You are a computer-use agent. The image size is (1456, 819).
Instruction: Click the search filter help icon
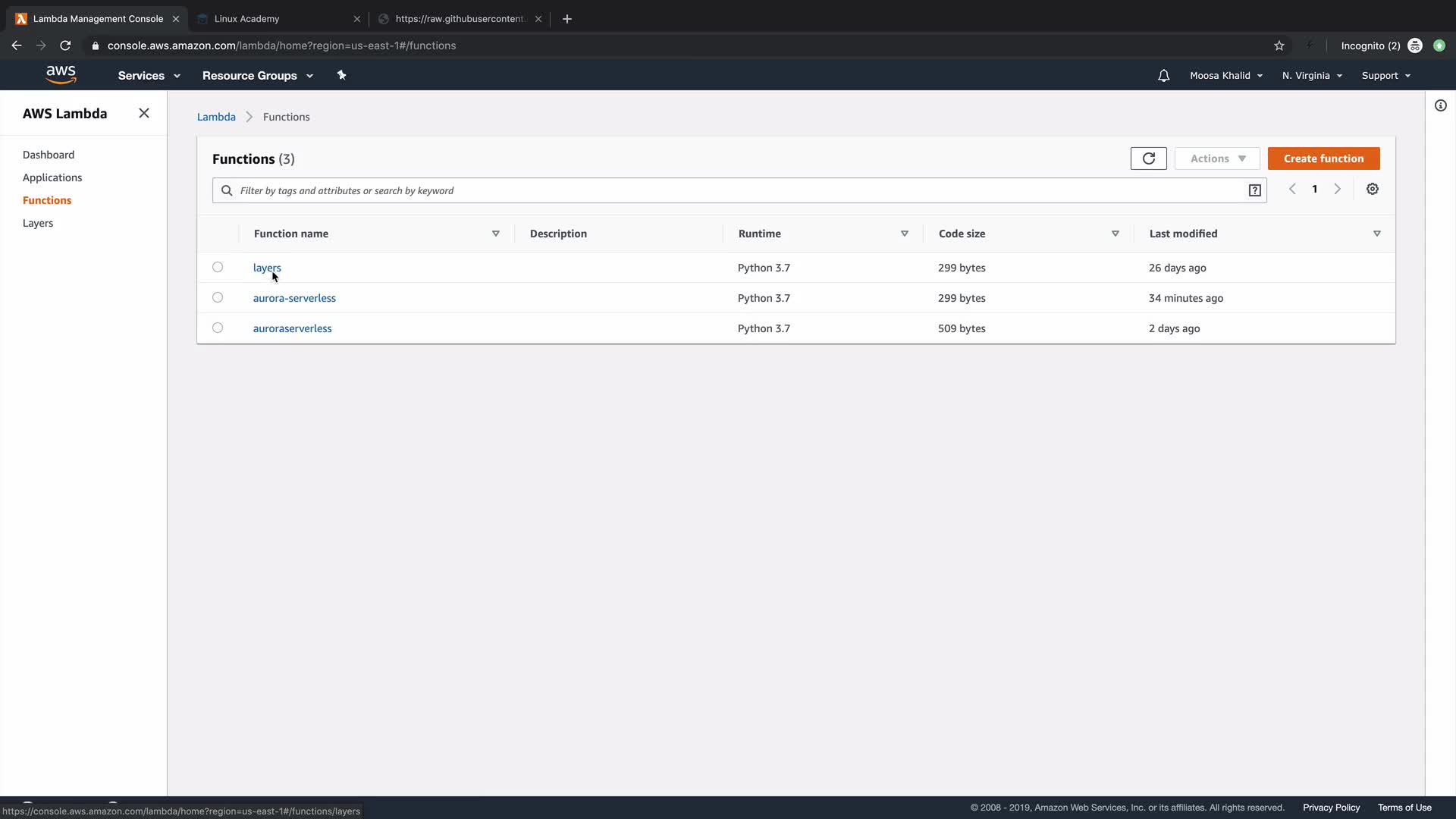(x=1254, y=190)
